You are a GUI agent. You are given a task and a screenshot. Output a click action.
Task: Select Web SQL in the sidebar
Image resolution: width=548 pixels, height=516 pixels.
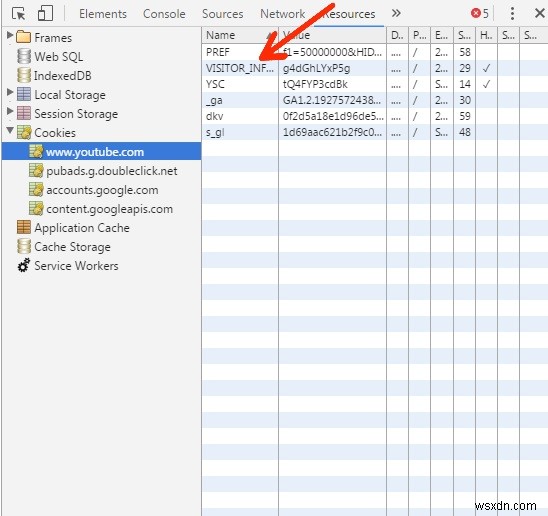[x=58, y=57]
